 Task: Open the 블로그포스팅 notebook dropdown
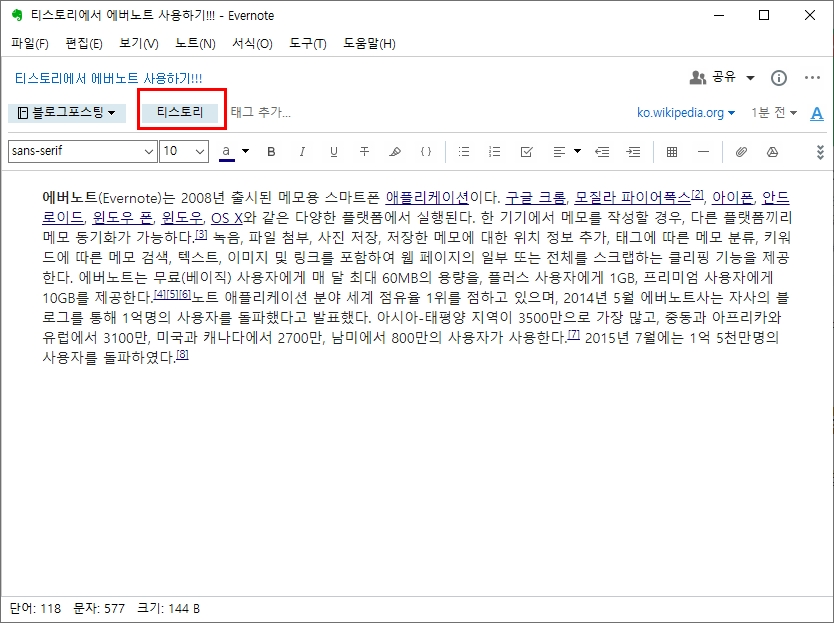point(67,112)
